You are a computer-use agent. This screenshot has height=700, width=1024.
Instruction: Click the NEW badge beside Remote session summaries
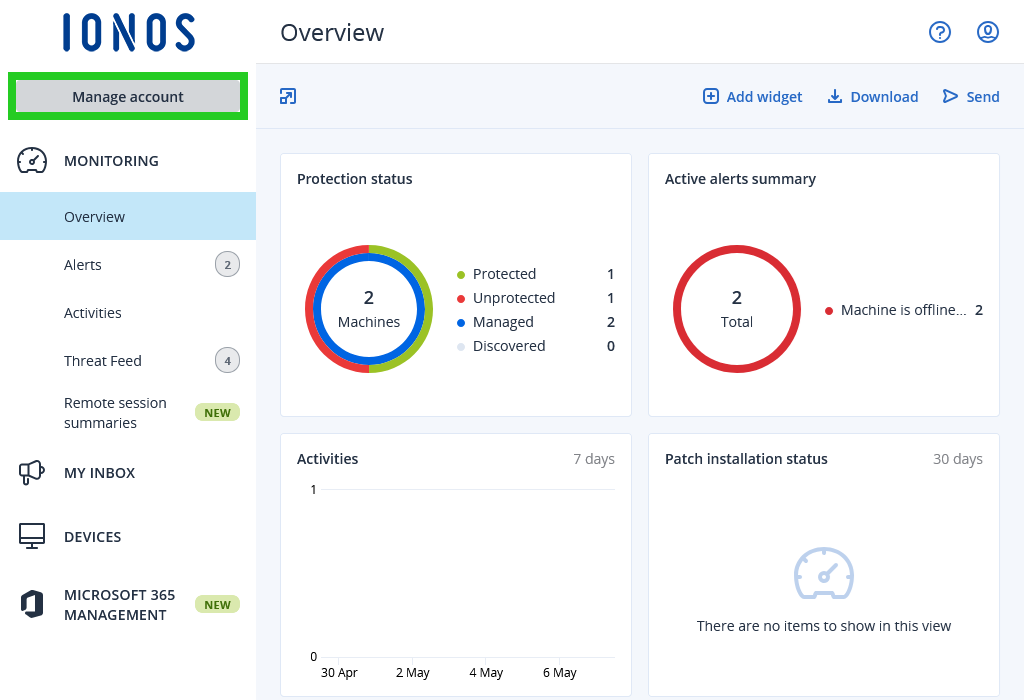pos(217,413)
